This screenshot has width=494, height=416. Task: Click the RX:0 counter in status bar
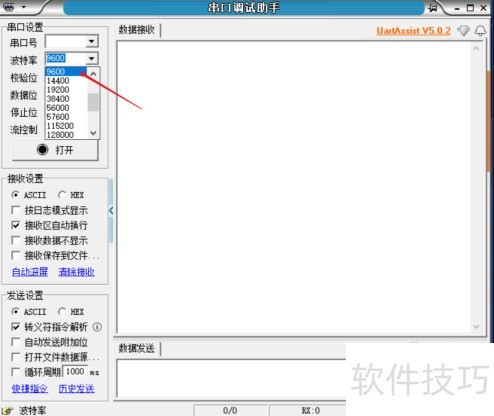(x=311, y=410)
